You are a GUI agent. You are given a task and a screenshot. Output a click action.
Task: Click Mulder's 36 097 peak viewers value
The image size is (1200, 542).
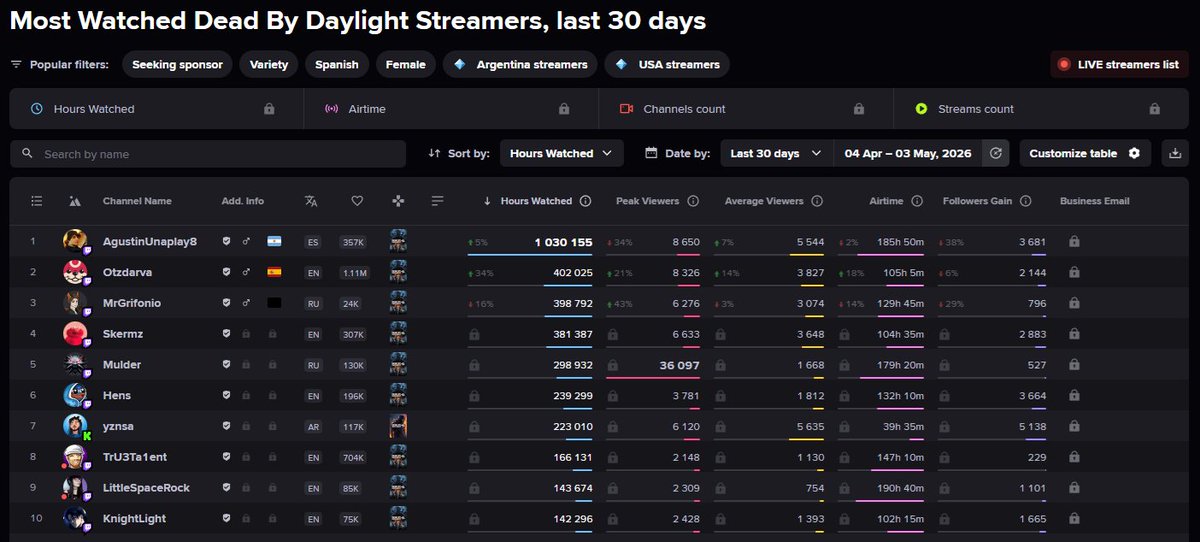[x=679, y=365]
